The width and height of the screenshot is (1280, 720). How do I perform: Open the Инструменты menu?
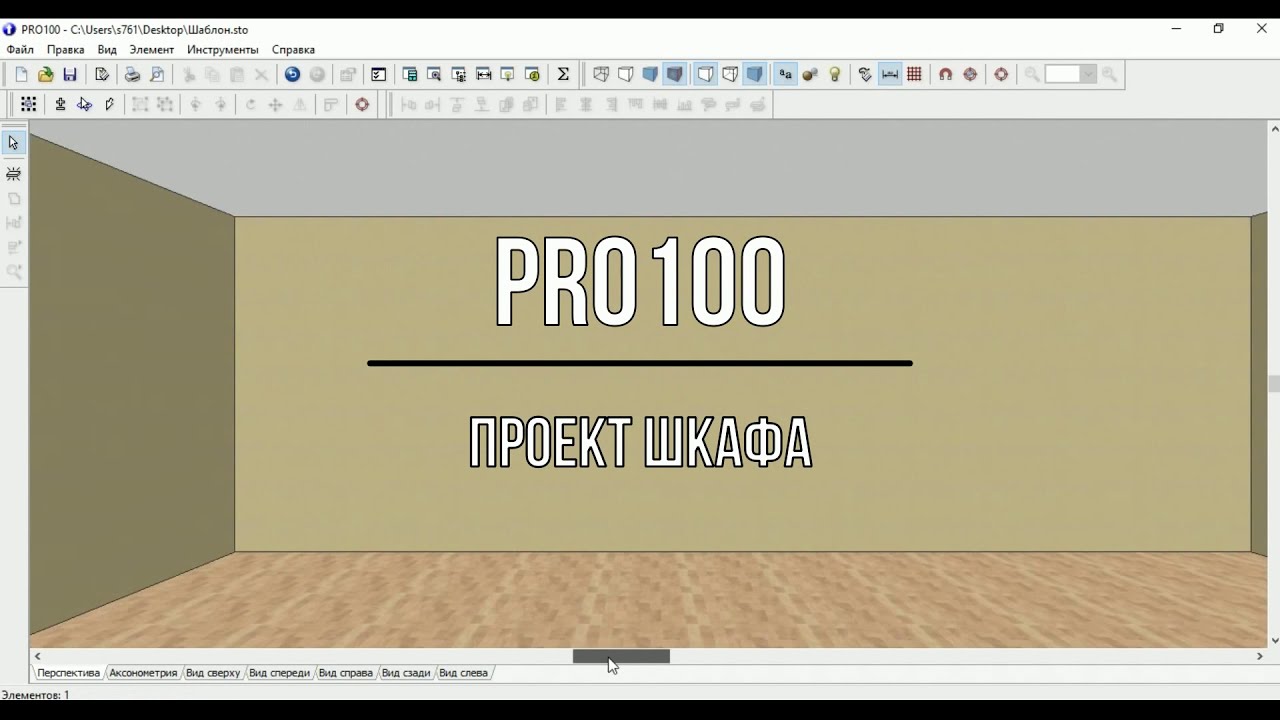tap(223, 49)
